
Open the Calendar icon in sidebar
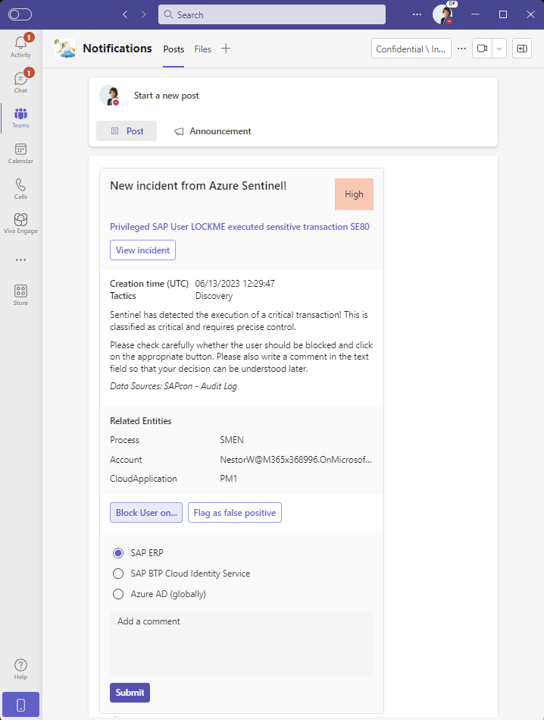(21, 153)
